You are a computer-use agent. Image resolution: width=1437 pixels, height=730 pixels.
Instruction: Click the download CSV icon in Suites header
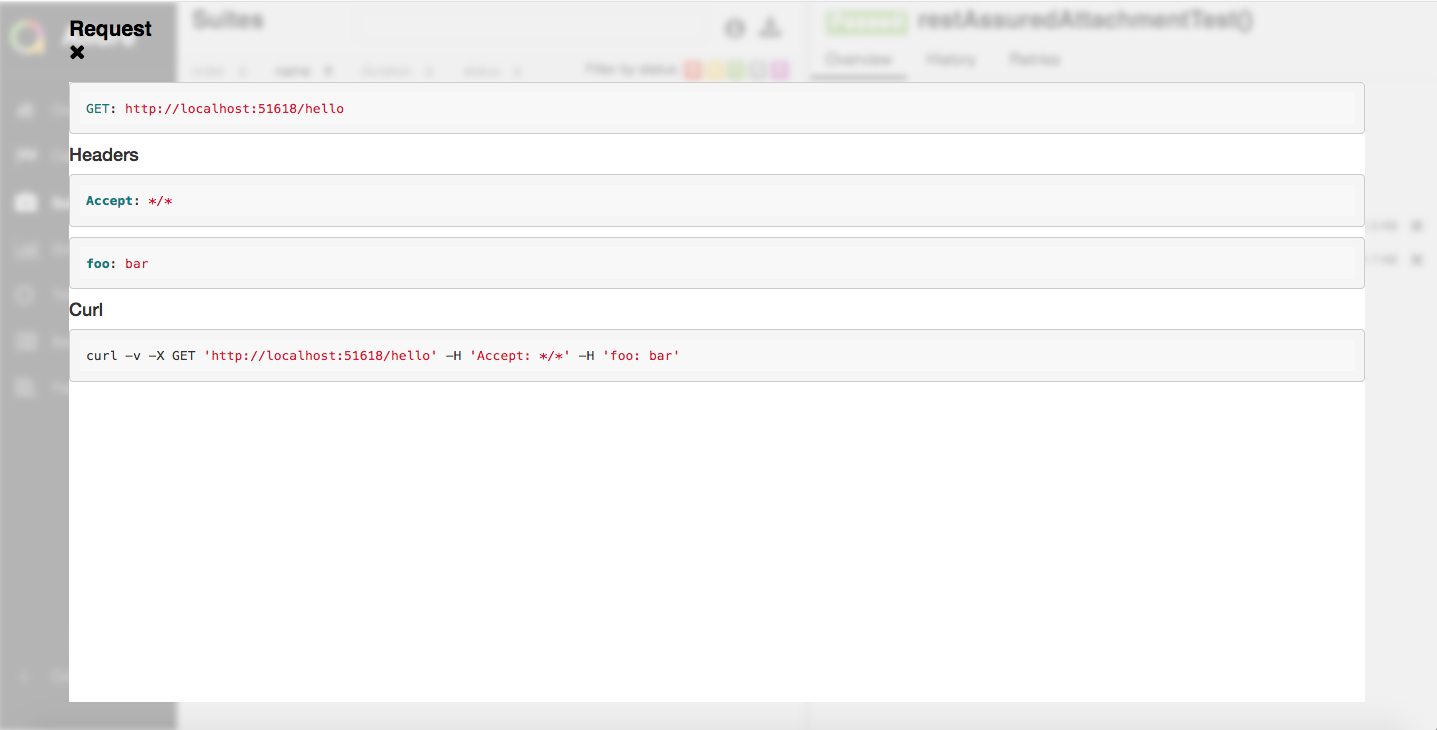(770, 28)
